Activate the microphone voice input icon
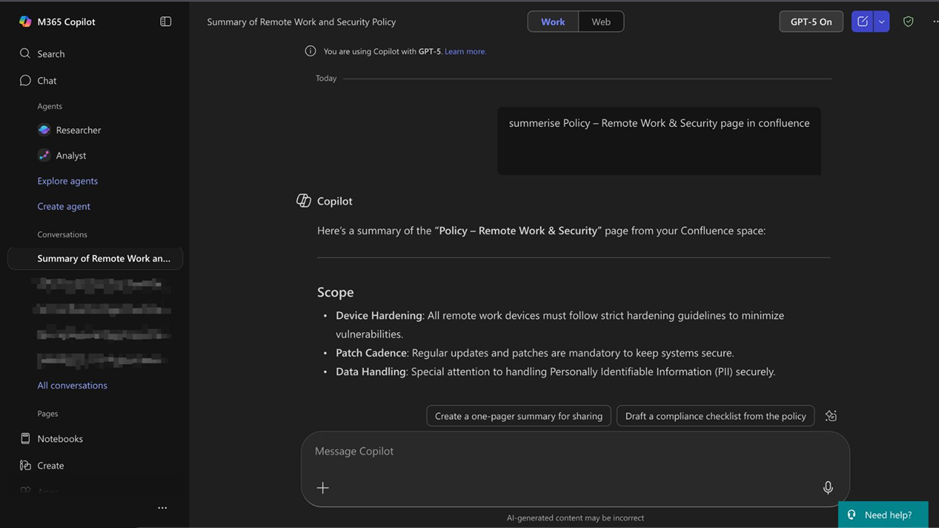Viewport: 939px width, 528px height. pos(828,487)
